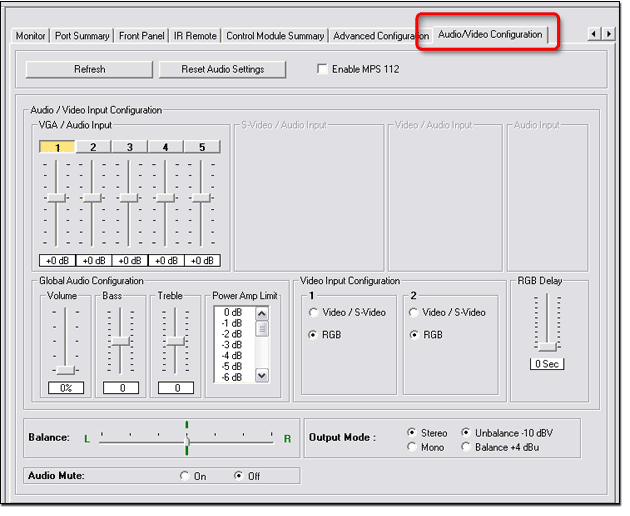Open the Control Module Summary tab
The width and height of the screenshot is (630, 516).
275,36
